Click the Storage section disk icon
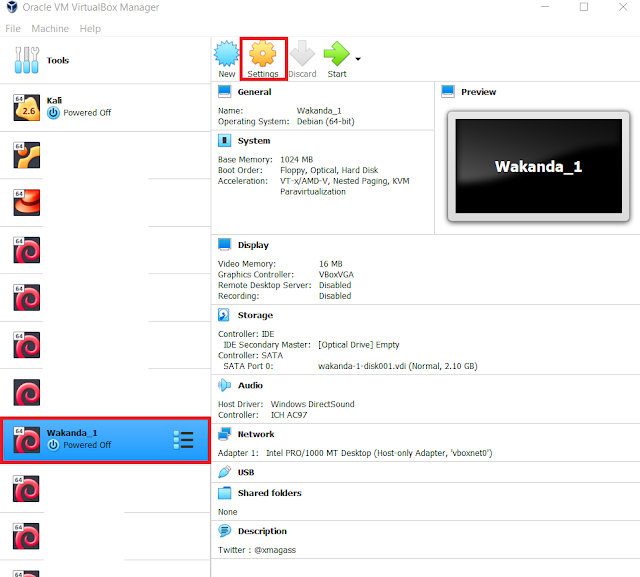The height and width of the screenshot is (577, 640). 224,315
